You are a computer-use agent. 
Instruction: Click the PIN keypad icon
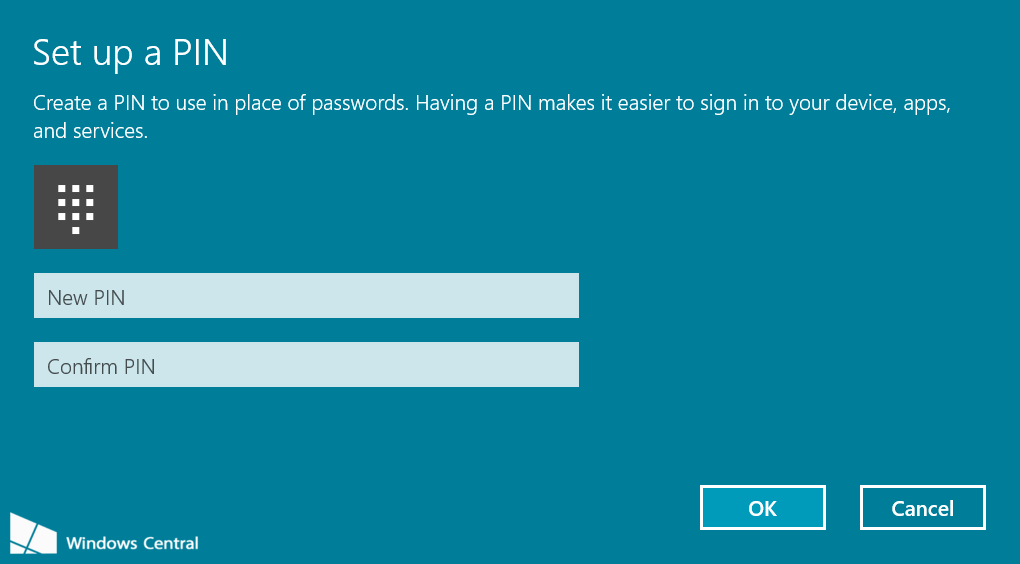point(76,207)
